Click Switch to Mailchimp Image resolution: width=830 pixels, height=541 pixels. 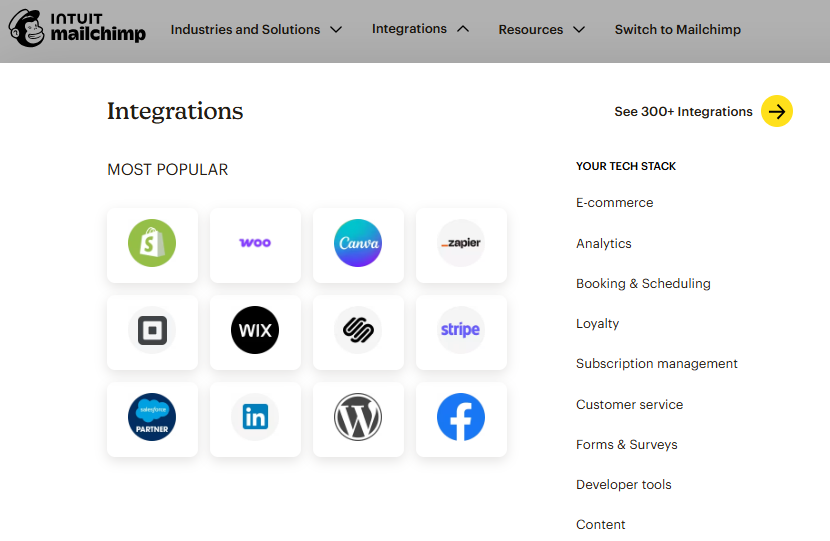(x=678, y=30)
